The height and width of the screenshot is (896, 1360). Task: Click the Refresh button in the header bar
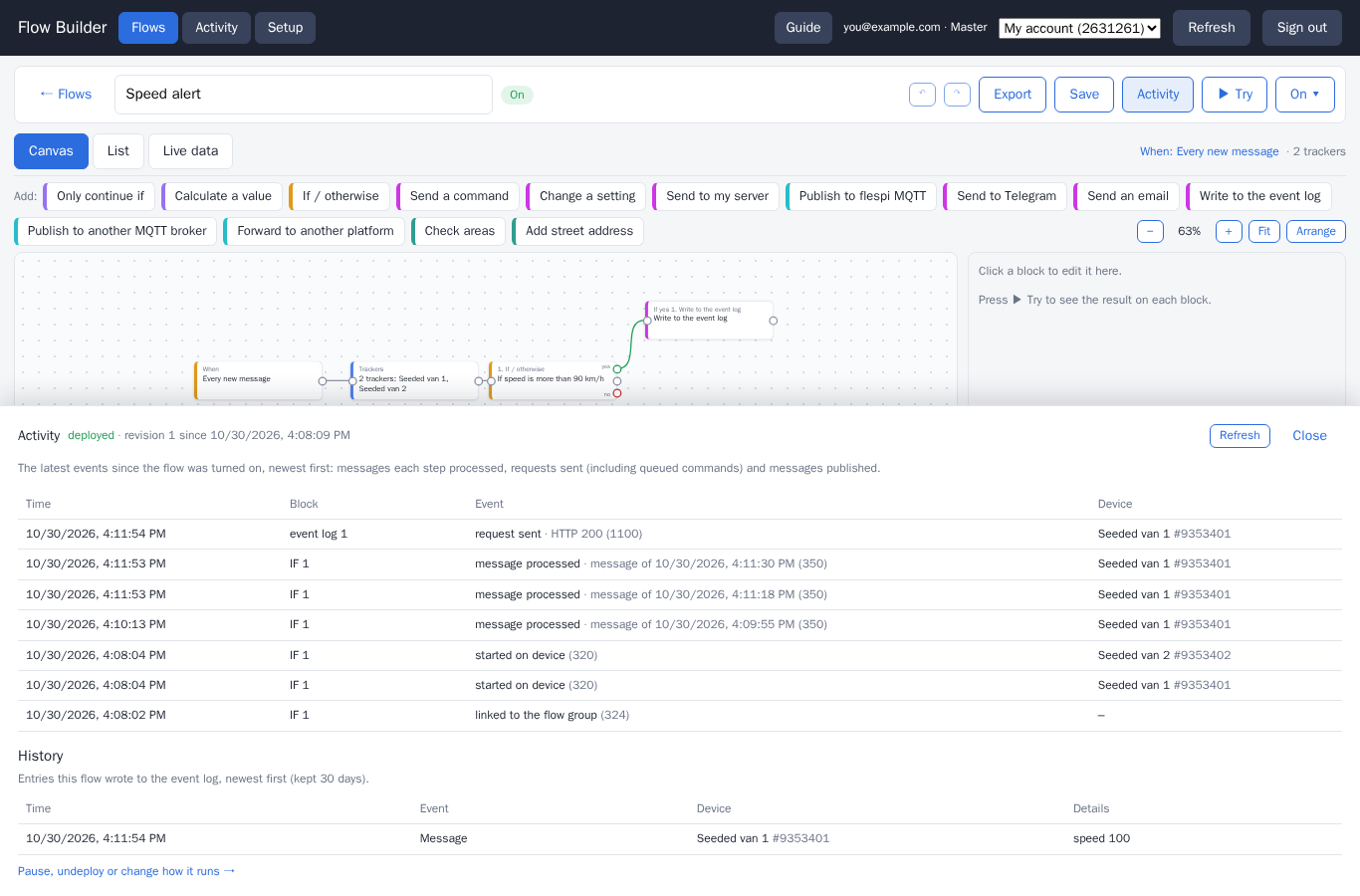(x=1212, y=28)
